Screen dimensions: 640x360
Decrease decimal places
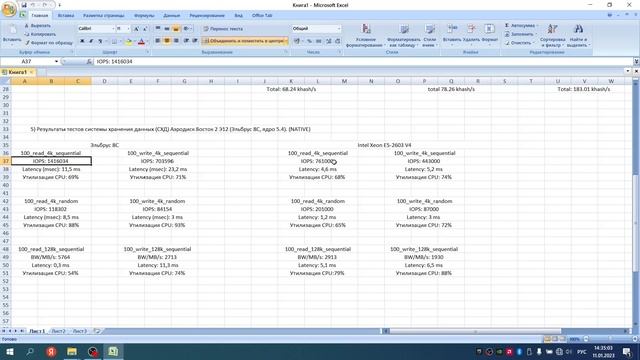click(338, 41)
